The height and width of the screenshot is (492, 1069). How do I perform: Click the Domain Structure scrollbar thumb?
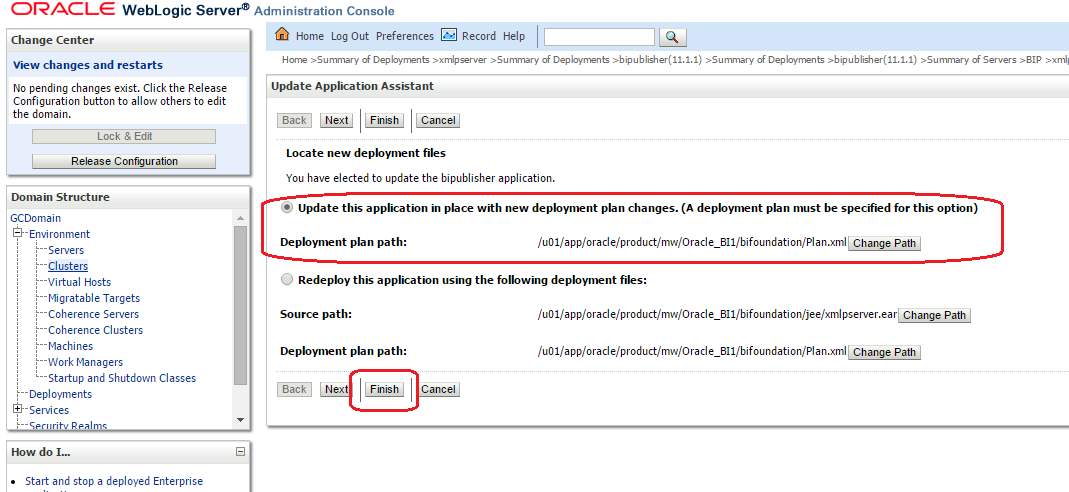click(240, 305)
